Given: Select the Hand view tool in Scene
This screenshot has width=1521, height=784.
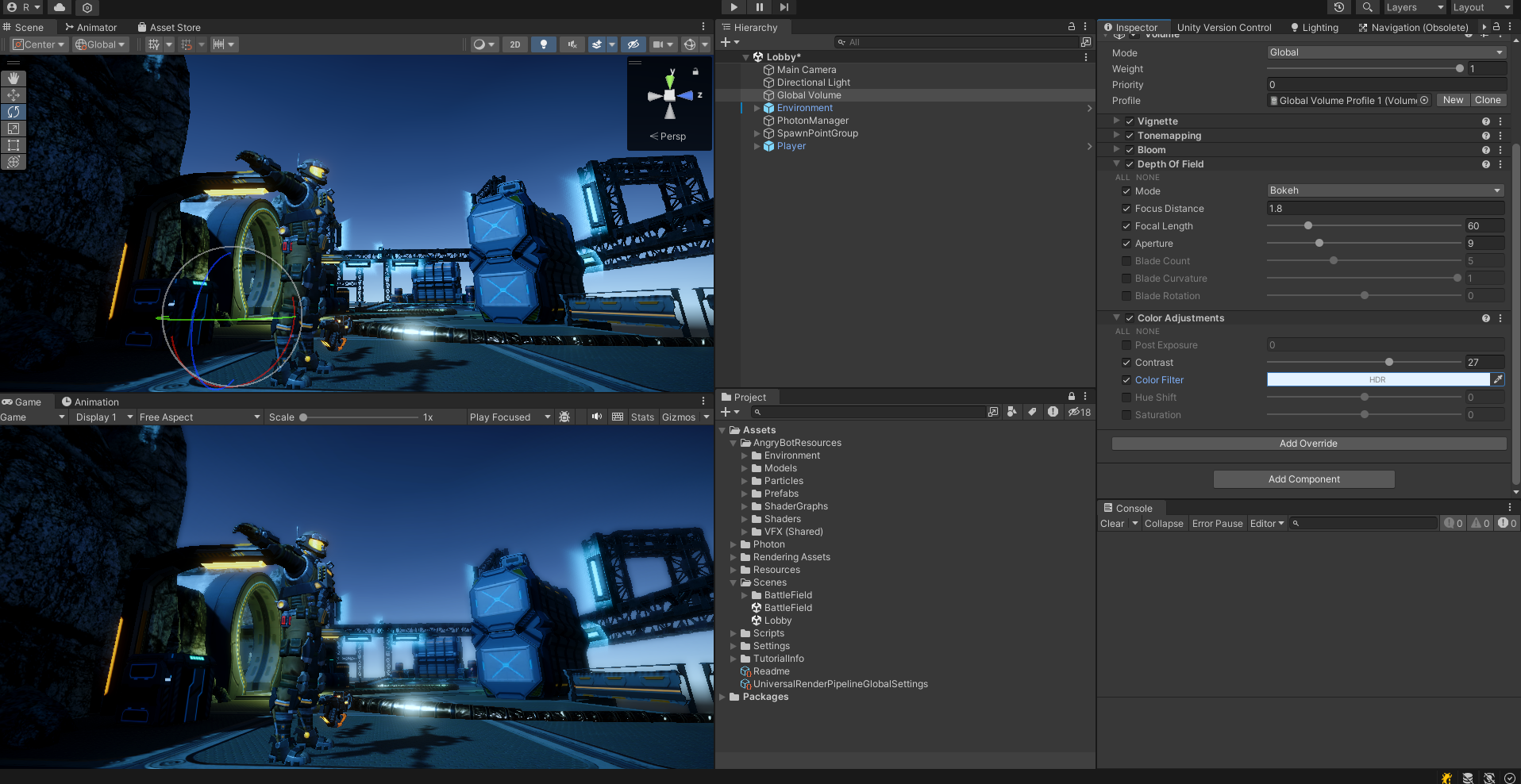Looking at the screenshot, I should click(x=13, y=79).
